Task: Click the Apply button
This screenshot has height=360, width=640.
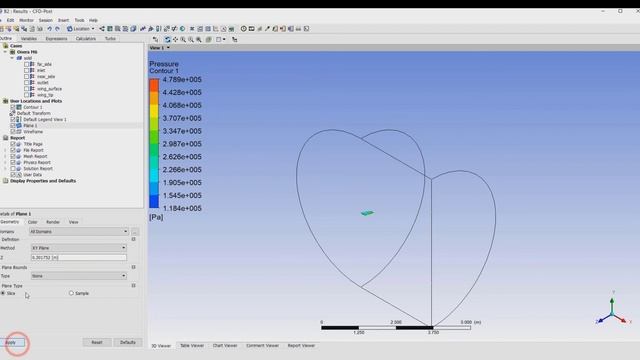Action: pyautogui.click(x=12, y=342)
